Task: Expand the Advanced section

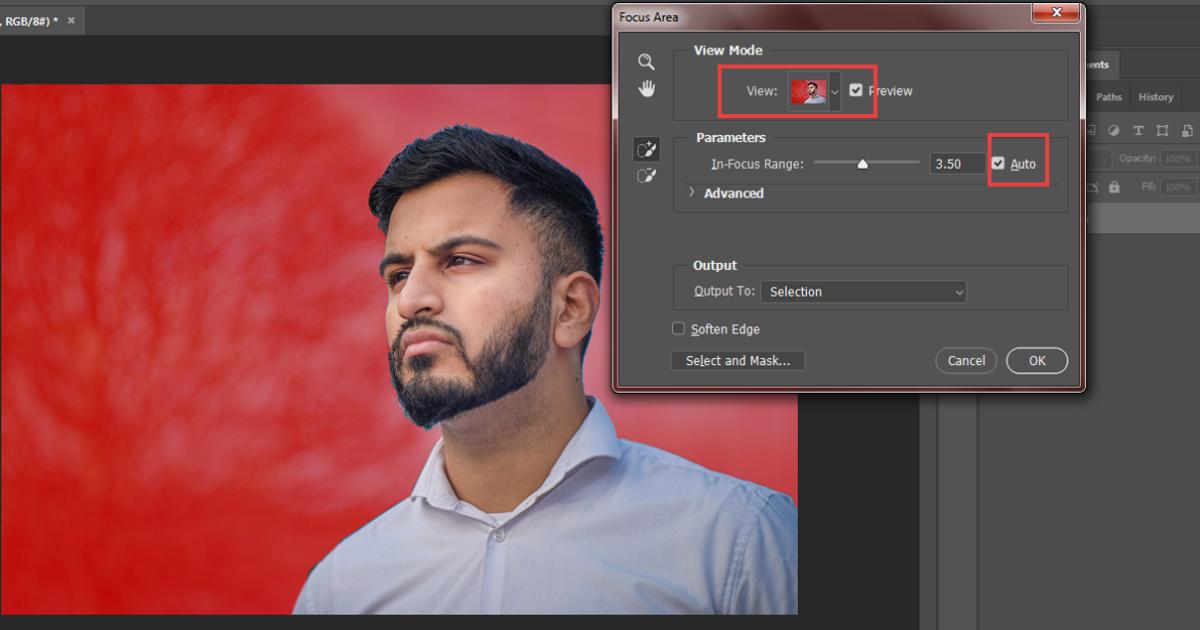Action: pyautogui.click(x=691, y=193)
